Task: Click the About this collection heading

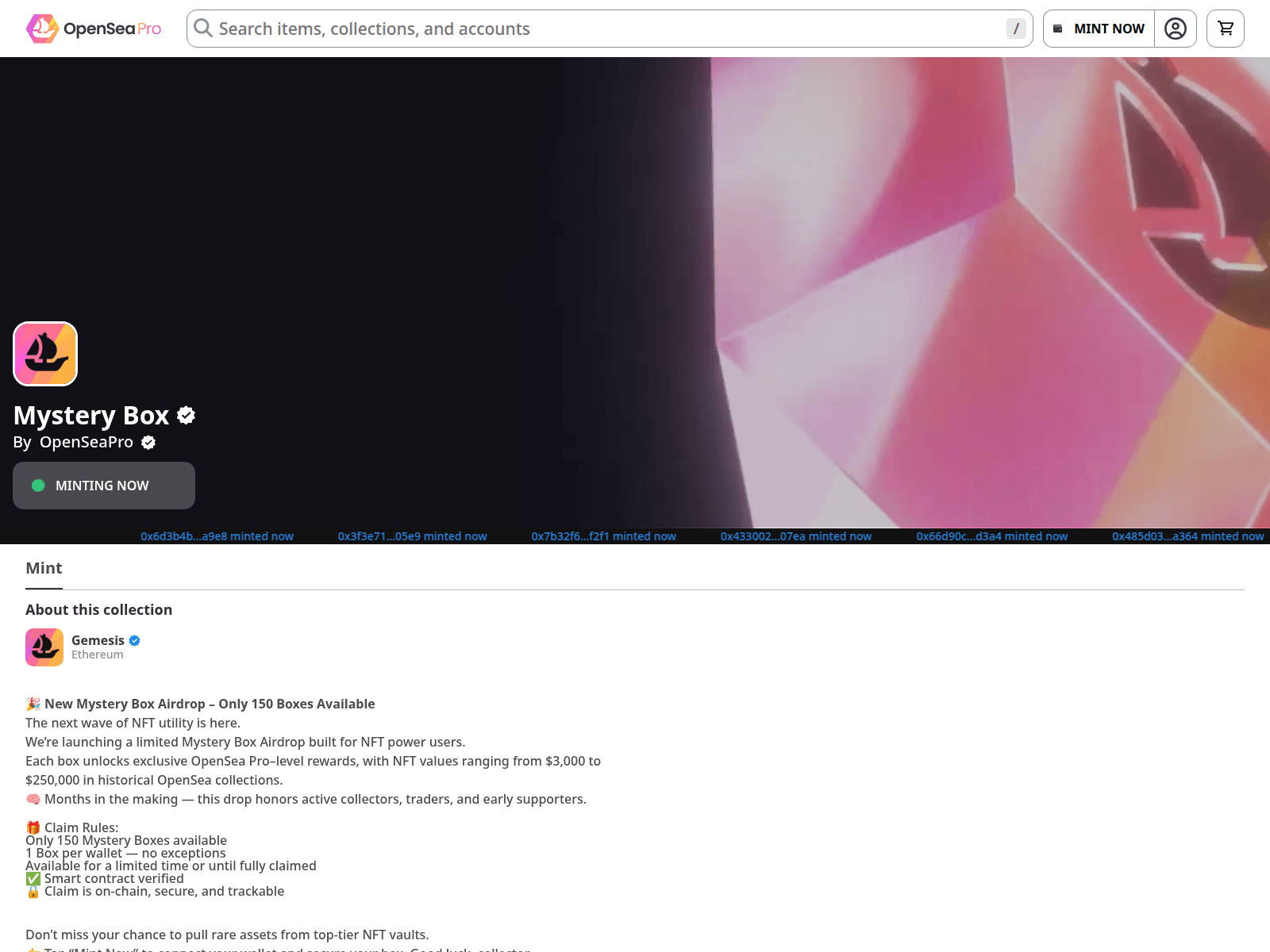Action: (99, 609)
